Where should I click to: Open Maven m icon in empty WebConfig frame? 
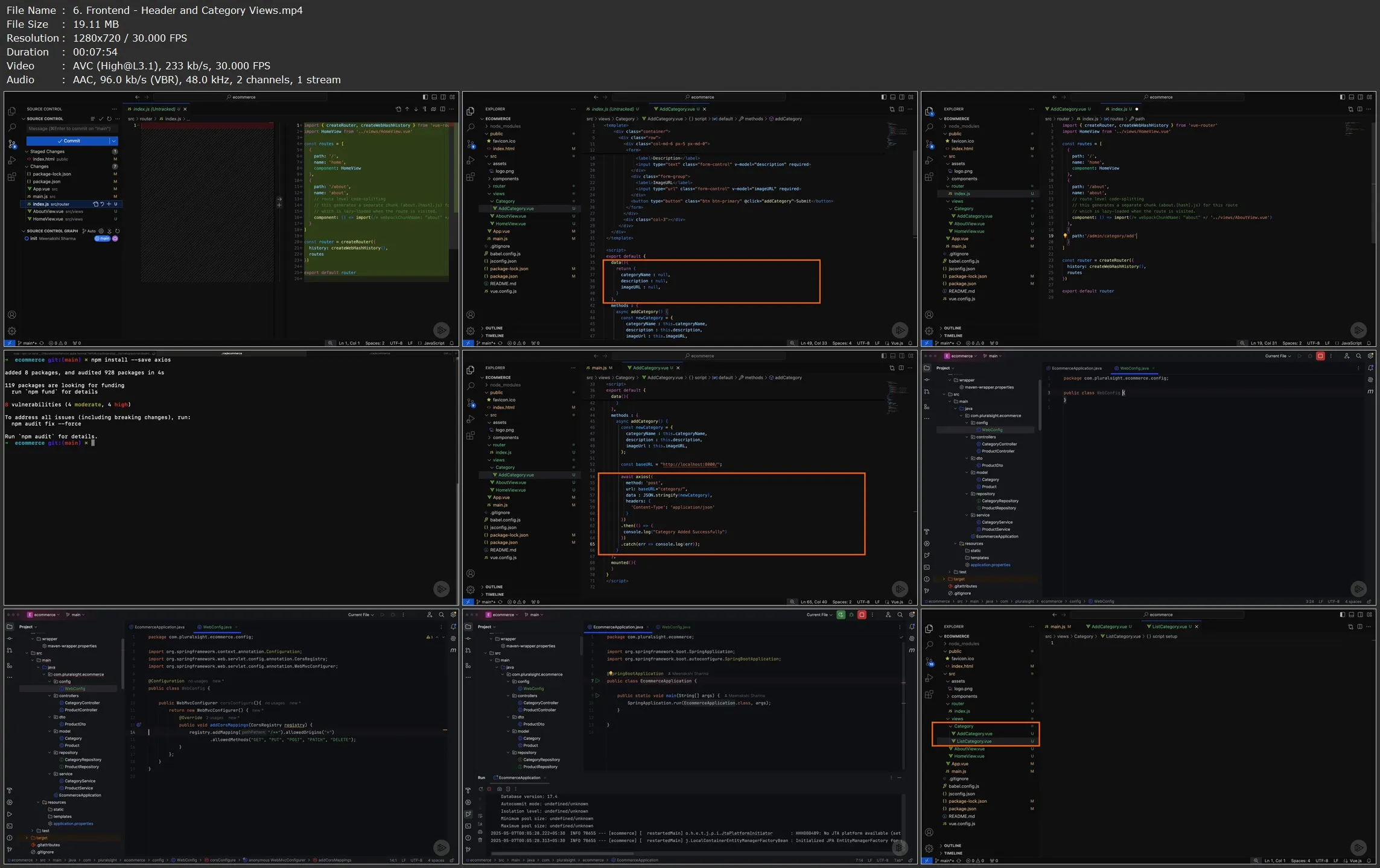pyautogui.click(x=1370, y=391)
